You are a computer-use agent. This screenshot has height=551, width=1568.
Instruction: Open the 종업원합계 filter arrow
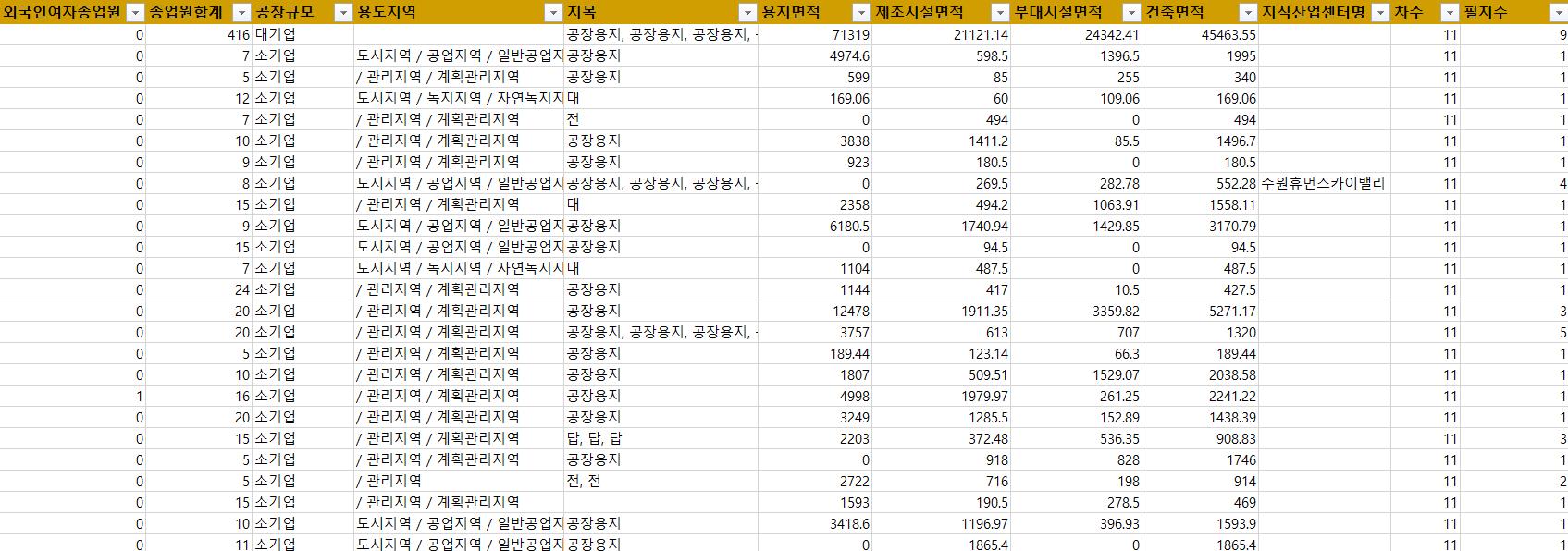[x=241, y=12]
